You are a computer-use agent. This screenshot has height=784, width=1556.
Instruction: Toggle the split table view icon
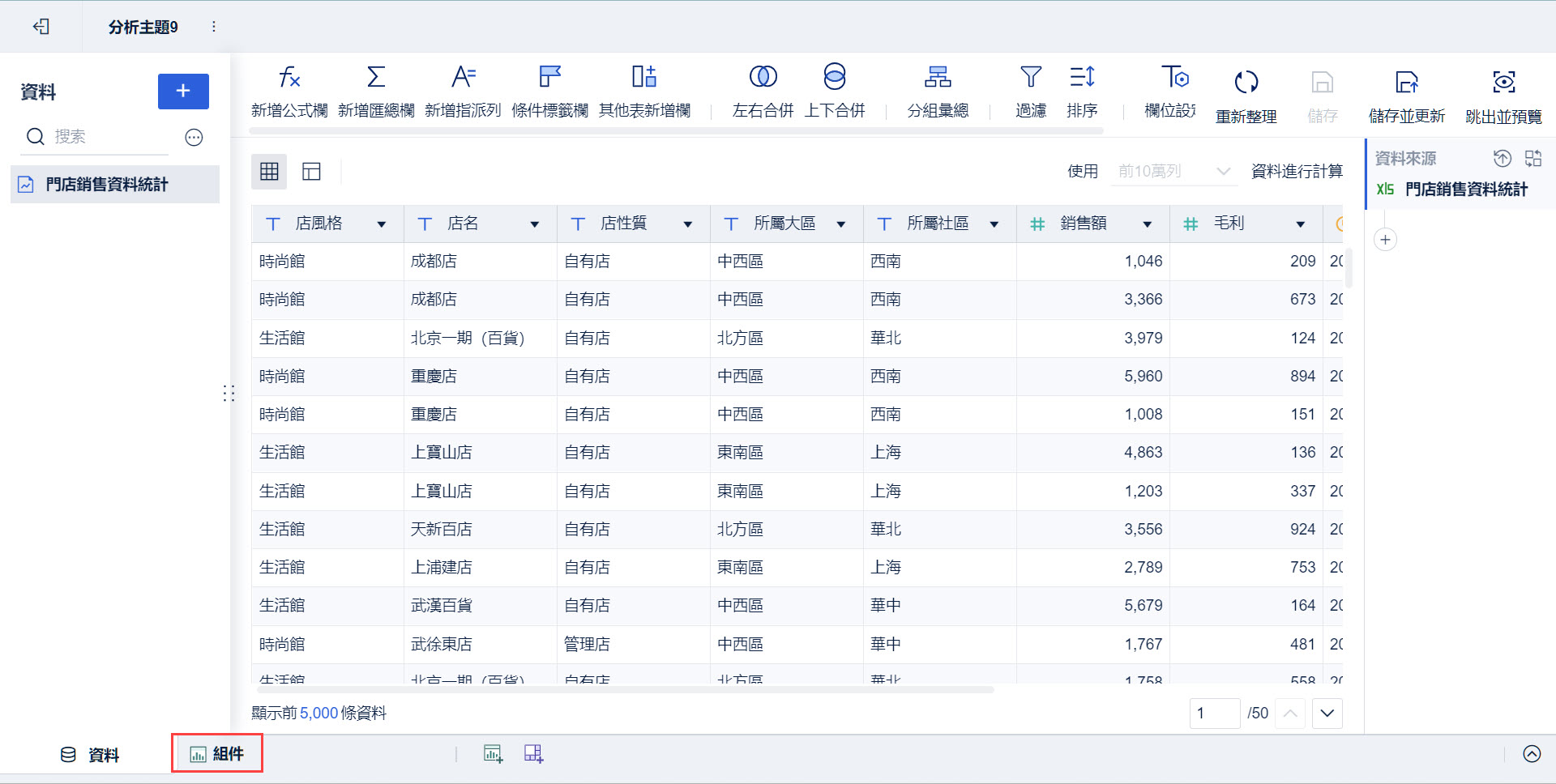tap(311, 171)
